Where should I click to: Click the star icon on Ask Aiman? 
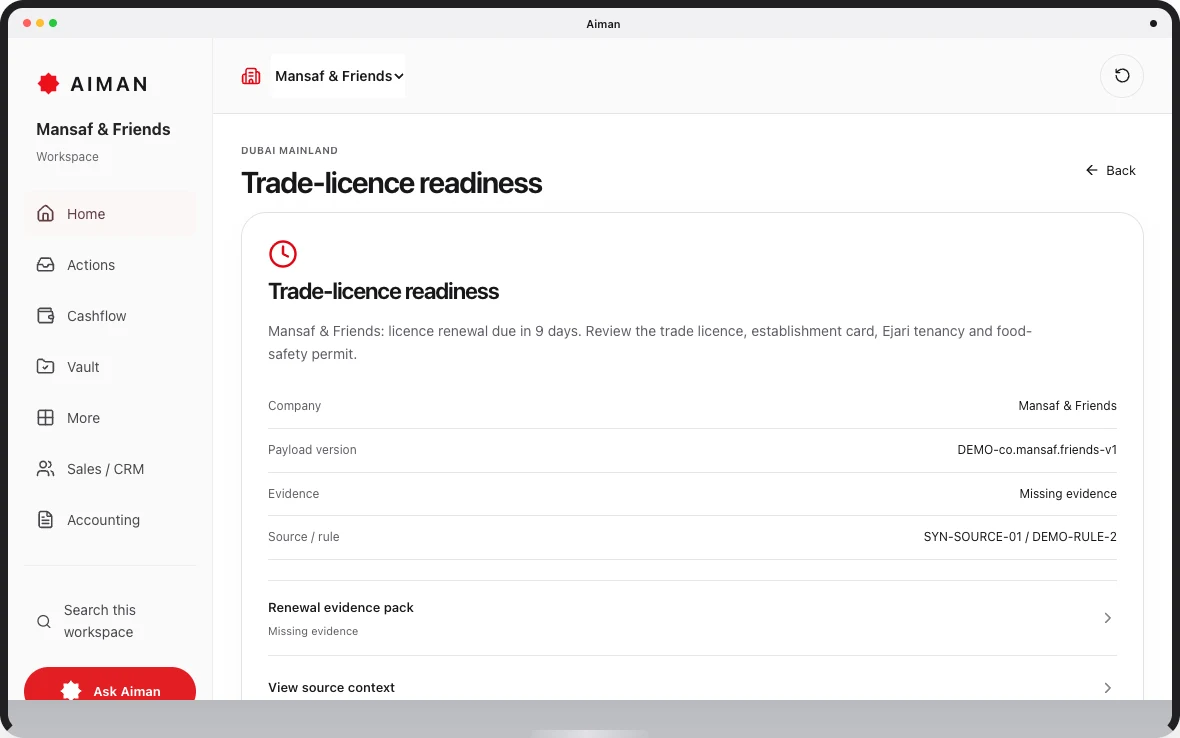pyautogui.click(x=71, y=691)
